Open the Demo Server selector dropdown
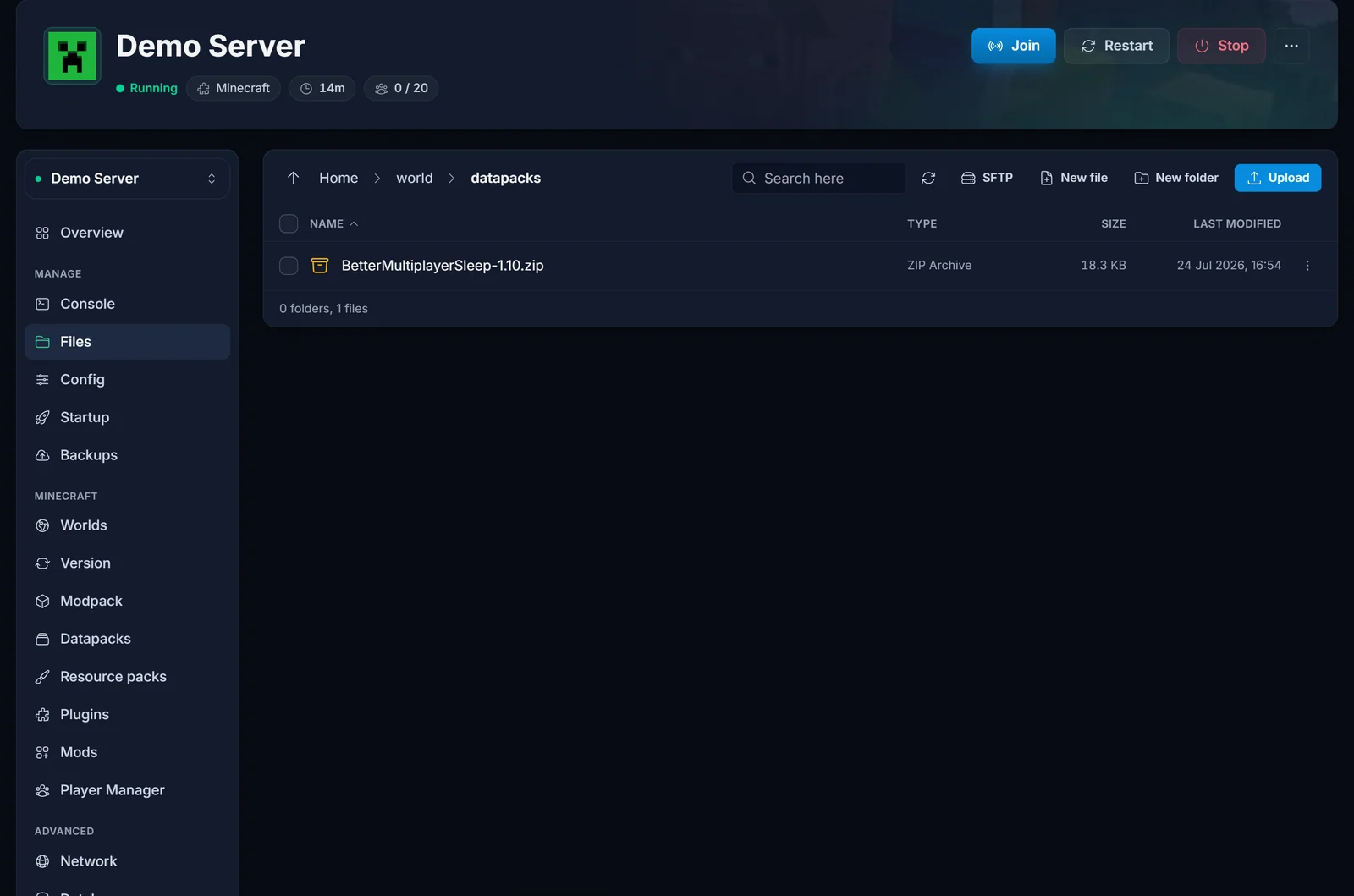This screenshot has width=1354, height=896. (127, 179)
